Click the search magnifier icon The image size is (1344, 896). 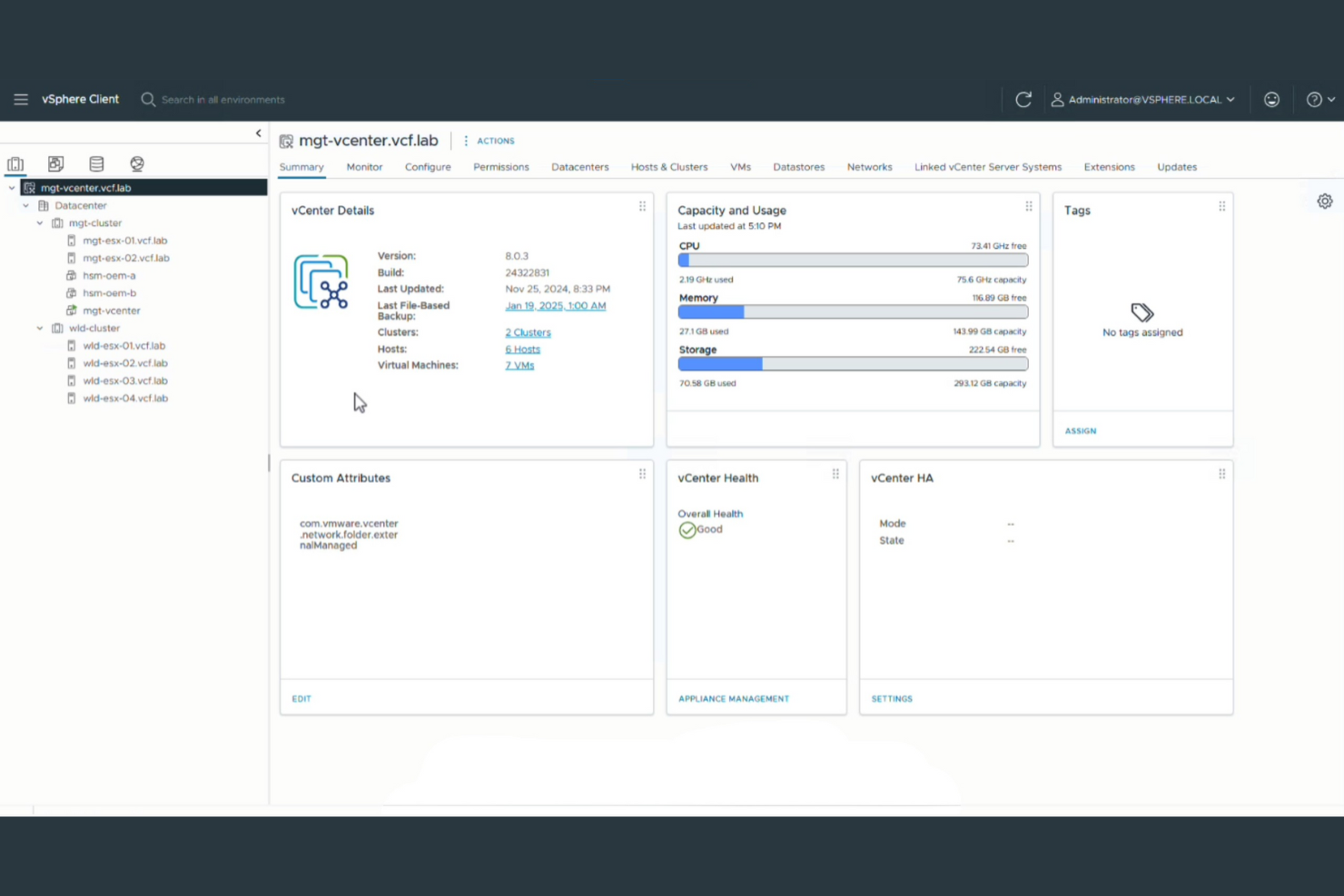148,99
